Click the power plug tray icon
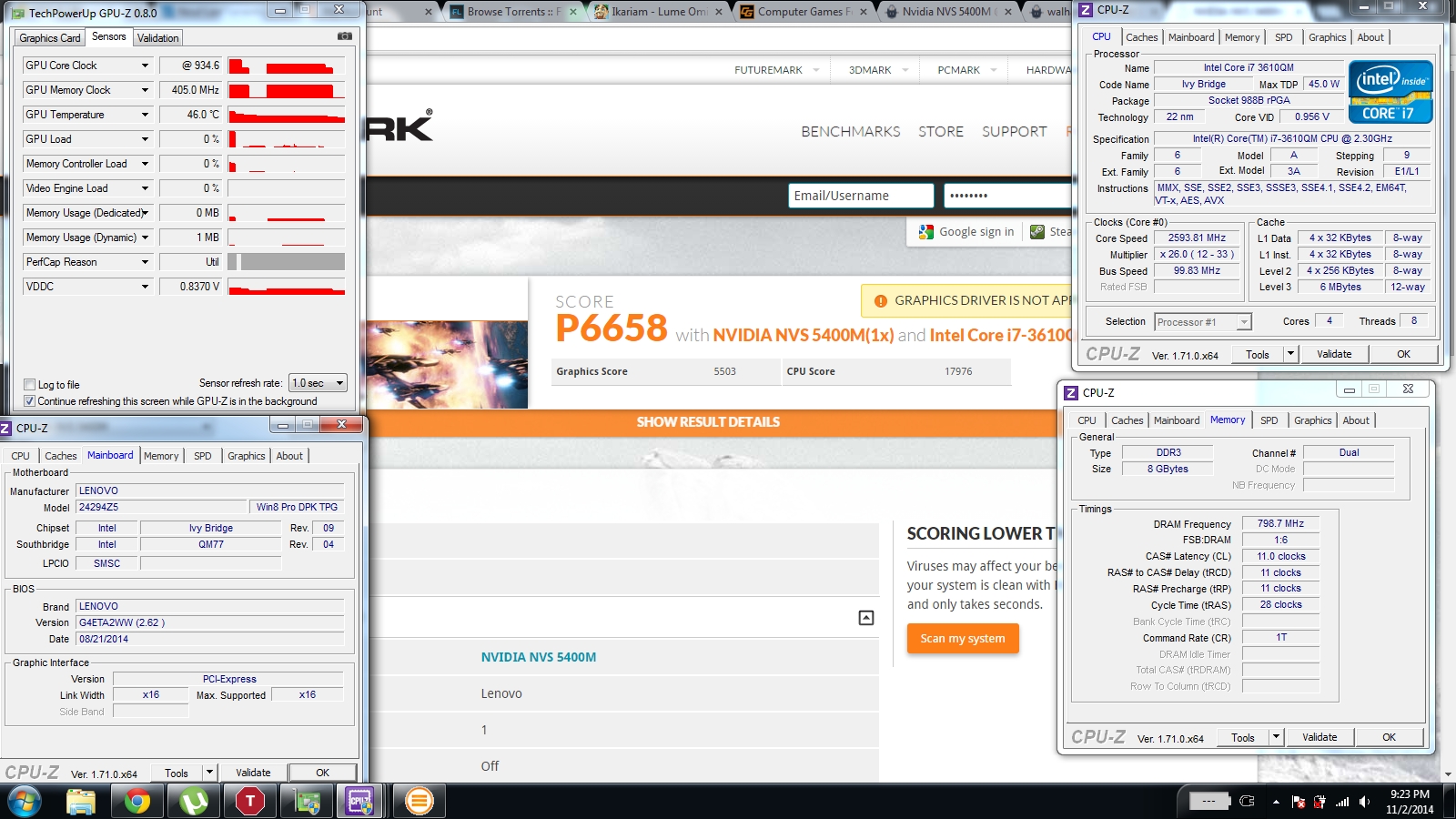Image resolution: width=1456 pixels, height=819 pixels. 1248,802
